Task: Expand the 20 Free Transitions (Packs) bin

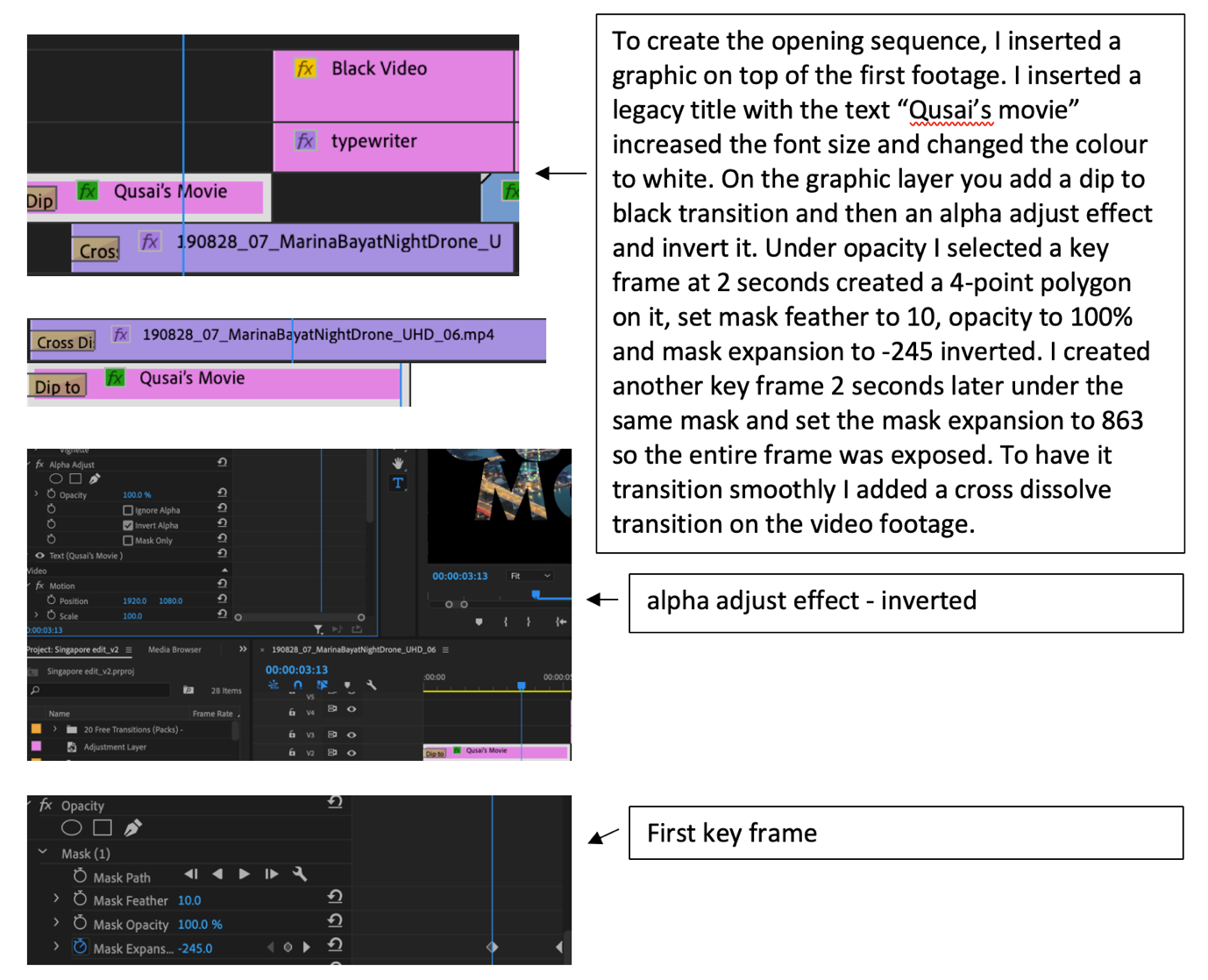Action: [x=54, y=728]
